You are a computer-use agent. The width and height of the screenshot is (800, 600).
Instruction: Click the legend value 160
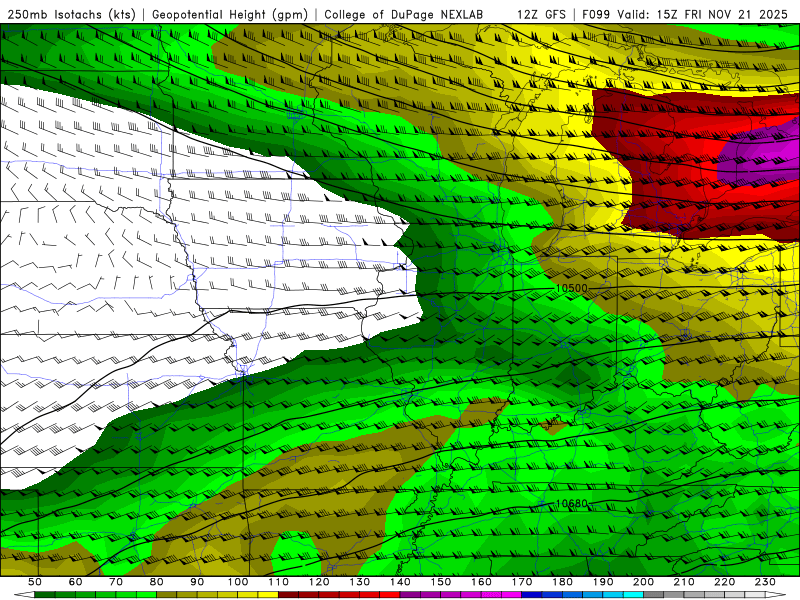481,582
